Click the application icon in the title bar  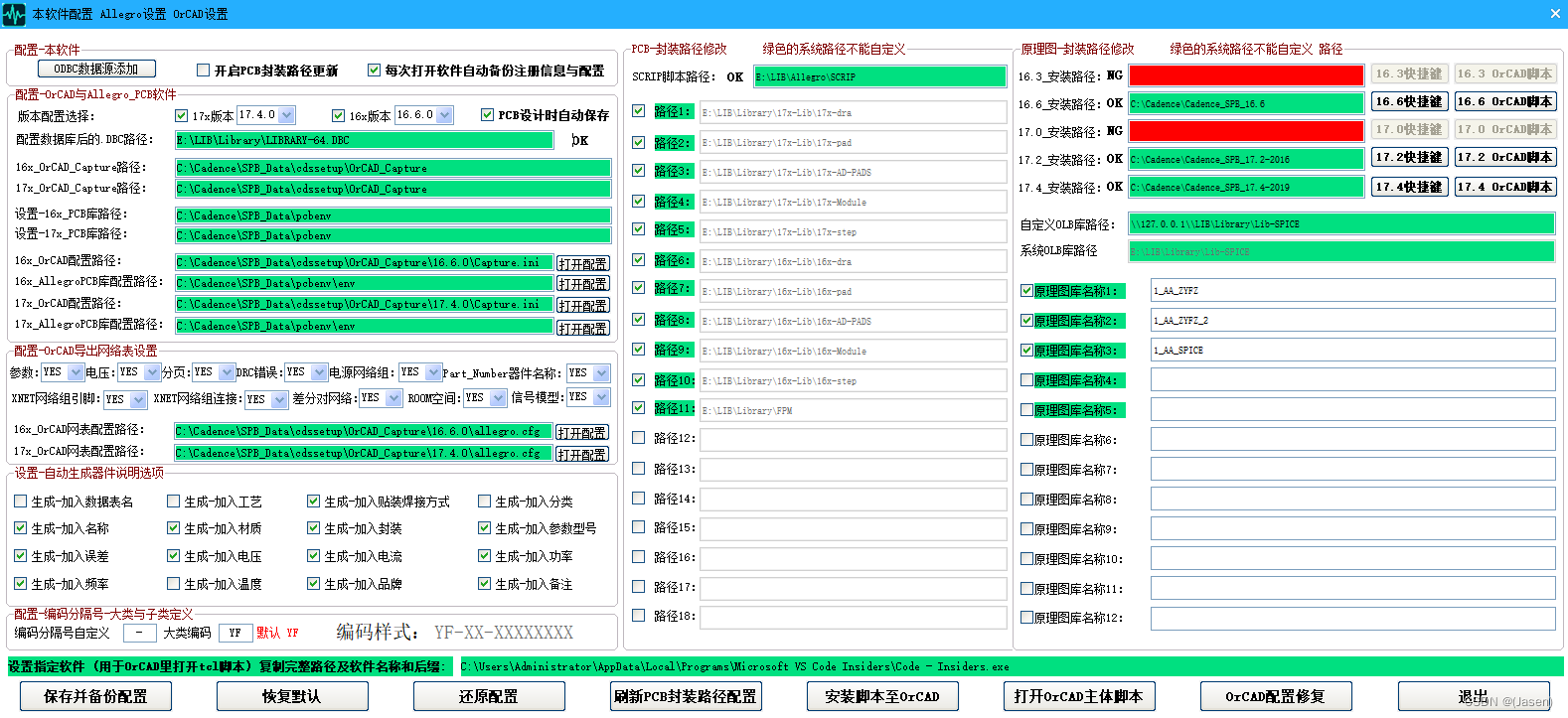14,14
